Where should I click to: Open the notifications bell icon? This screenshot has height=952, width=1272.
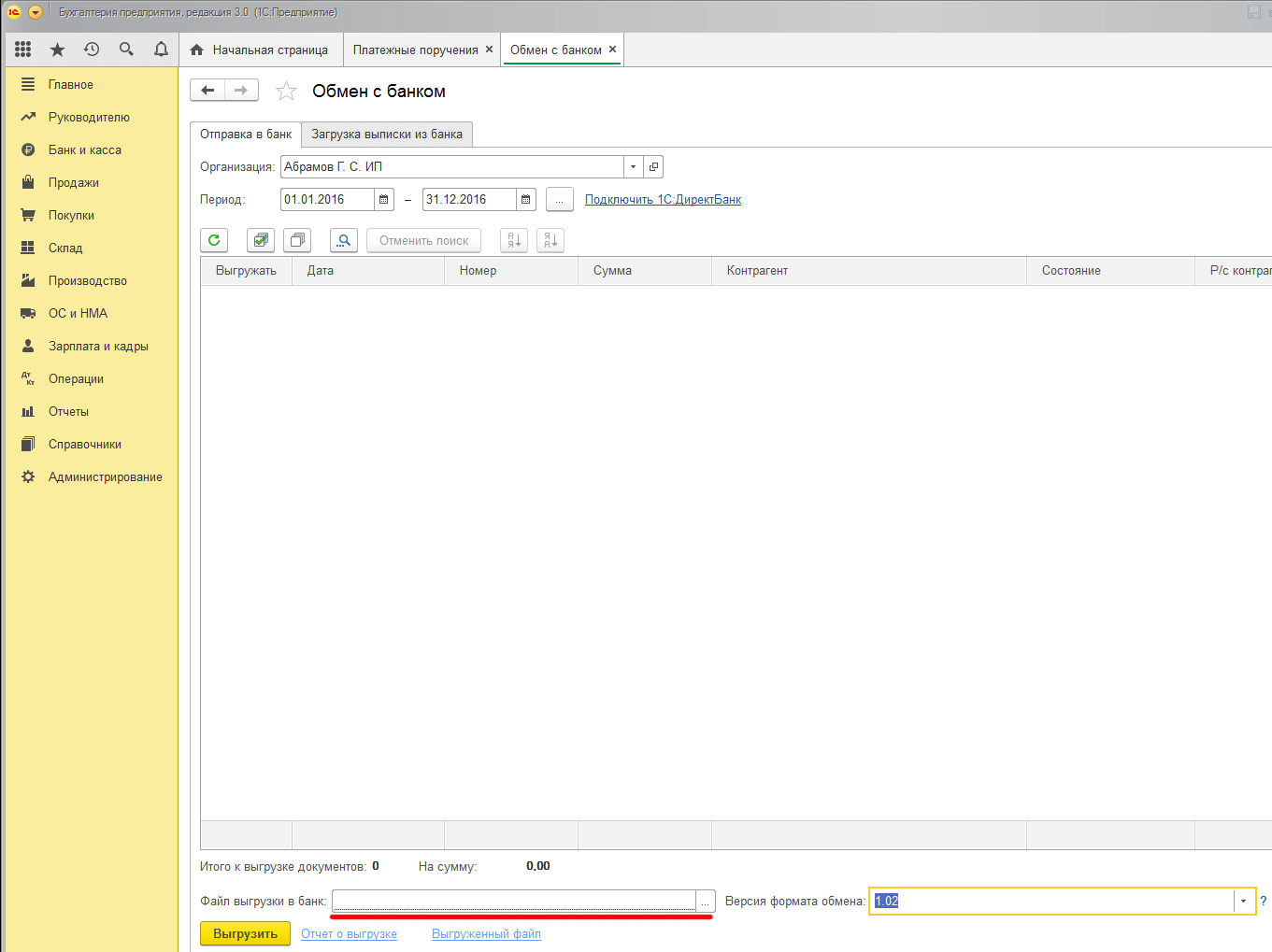pyautogui.click(x=161, y=50)
